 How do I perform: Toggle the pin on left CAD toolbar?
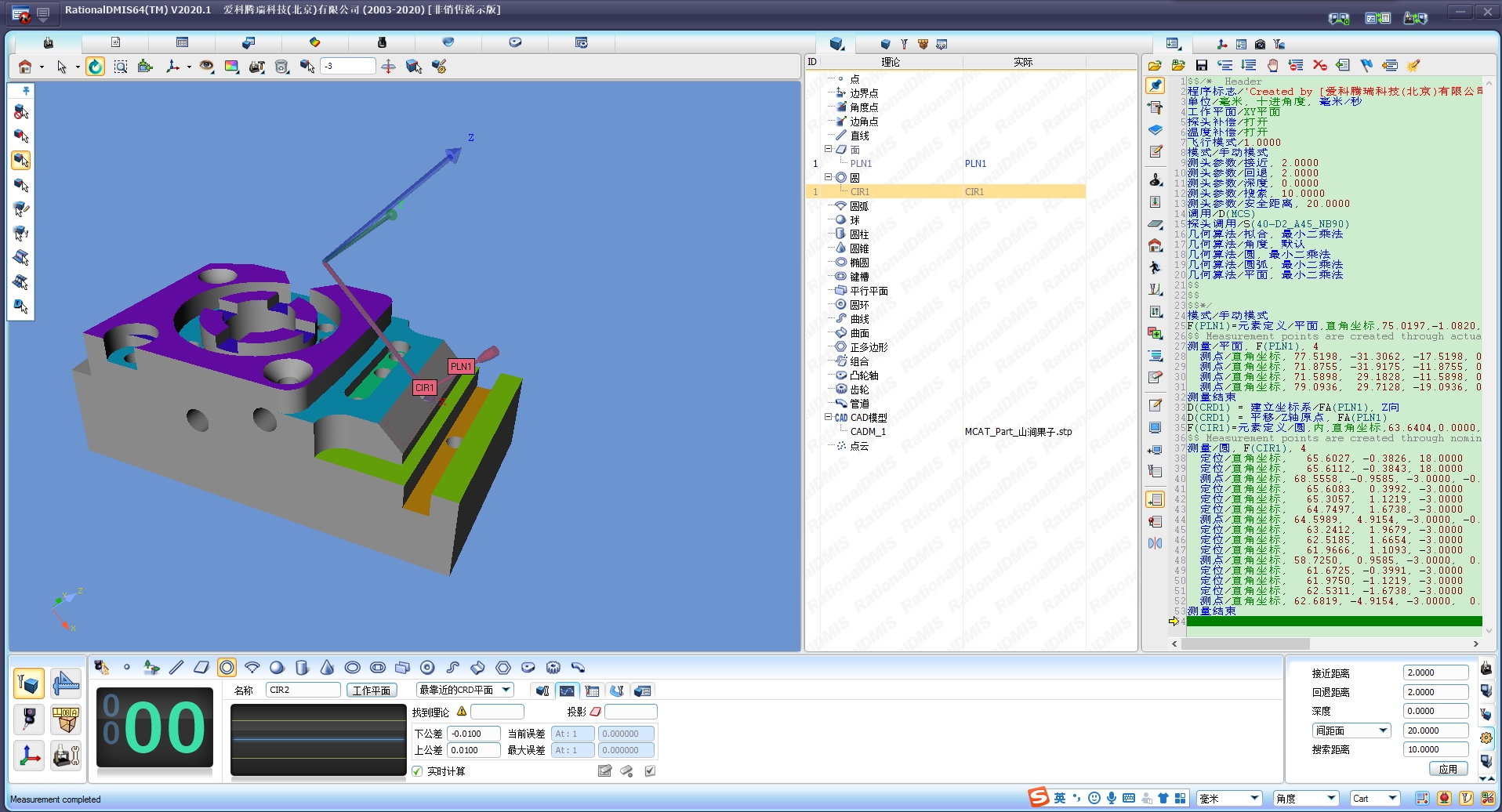(26, 91)
